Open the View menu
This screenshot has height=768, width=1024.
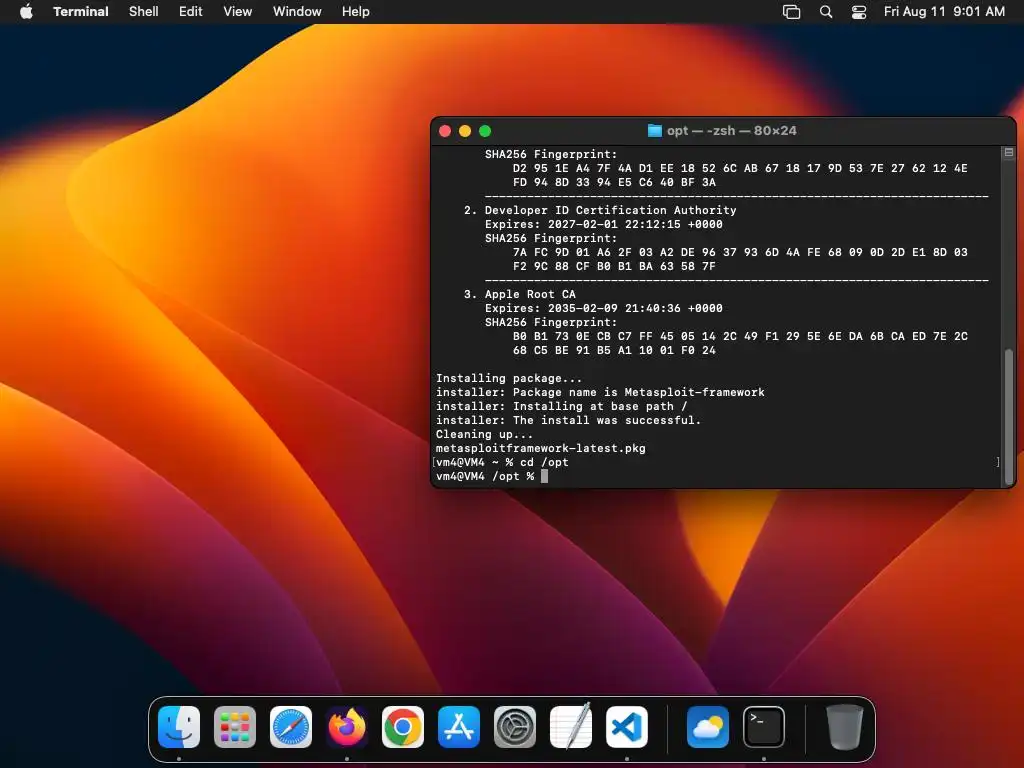[x=237, y=11]
